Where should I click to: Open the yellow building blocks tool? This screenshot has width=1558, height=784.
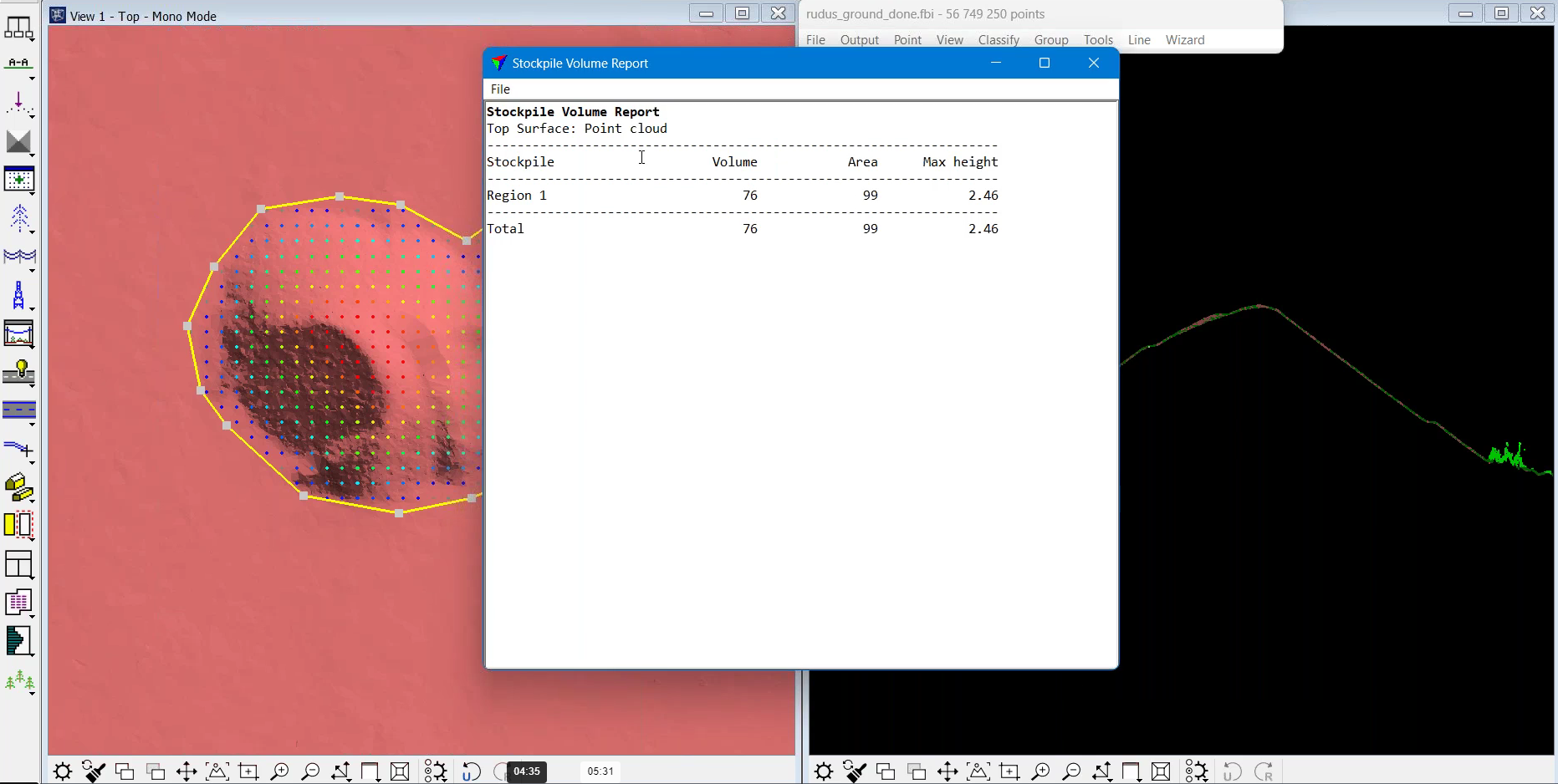(18, 488)
